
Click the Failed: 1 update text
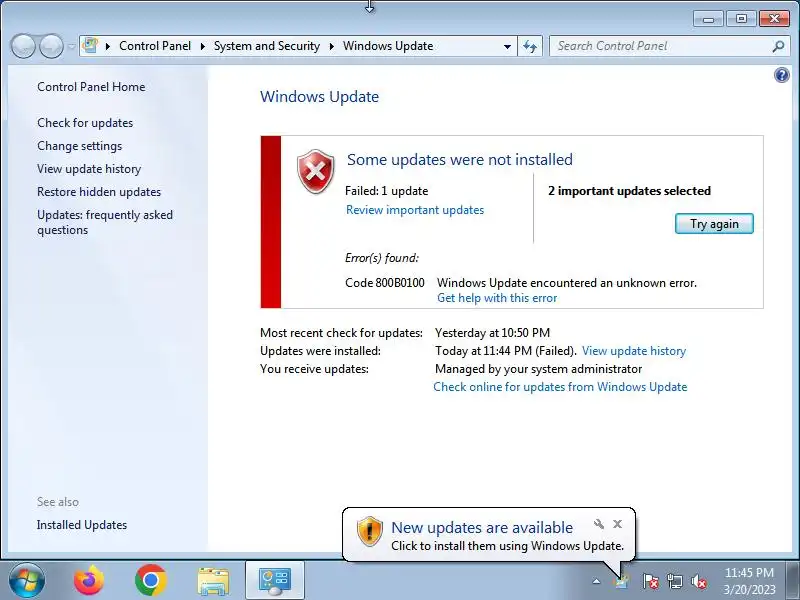tap(386, 191)
